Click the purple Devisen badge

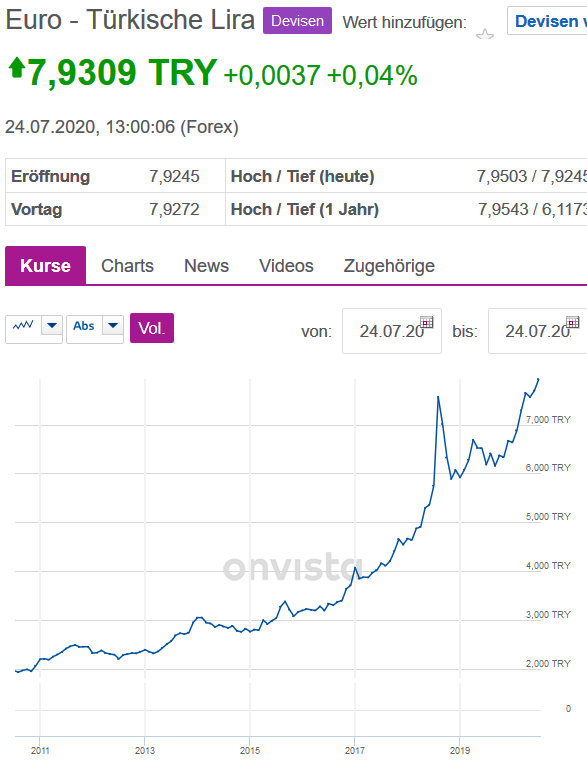point(297,21)
